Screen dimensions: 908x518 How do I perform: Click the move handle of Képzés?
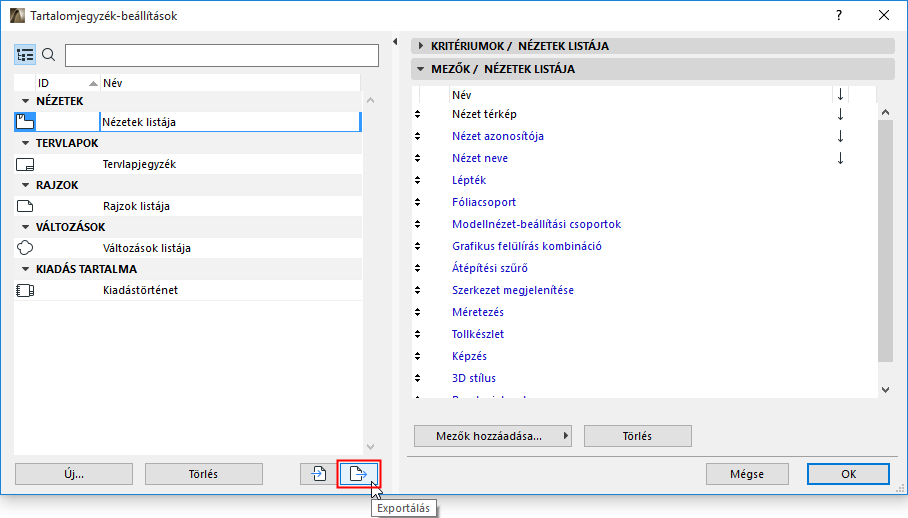pos(418,357)
